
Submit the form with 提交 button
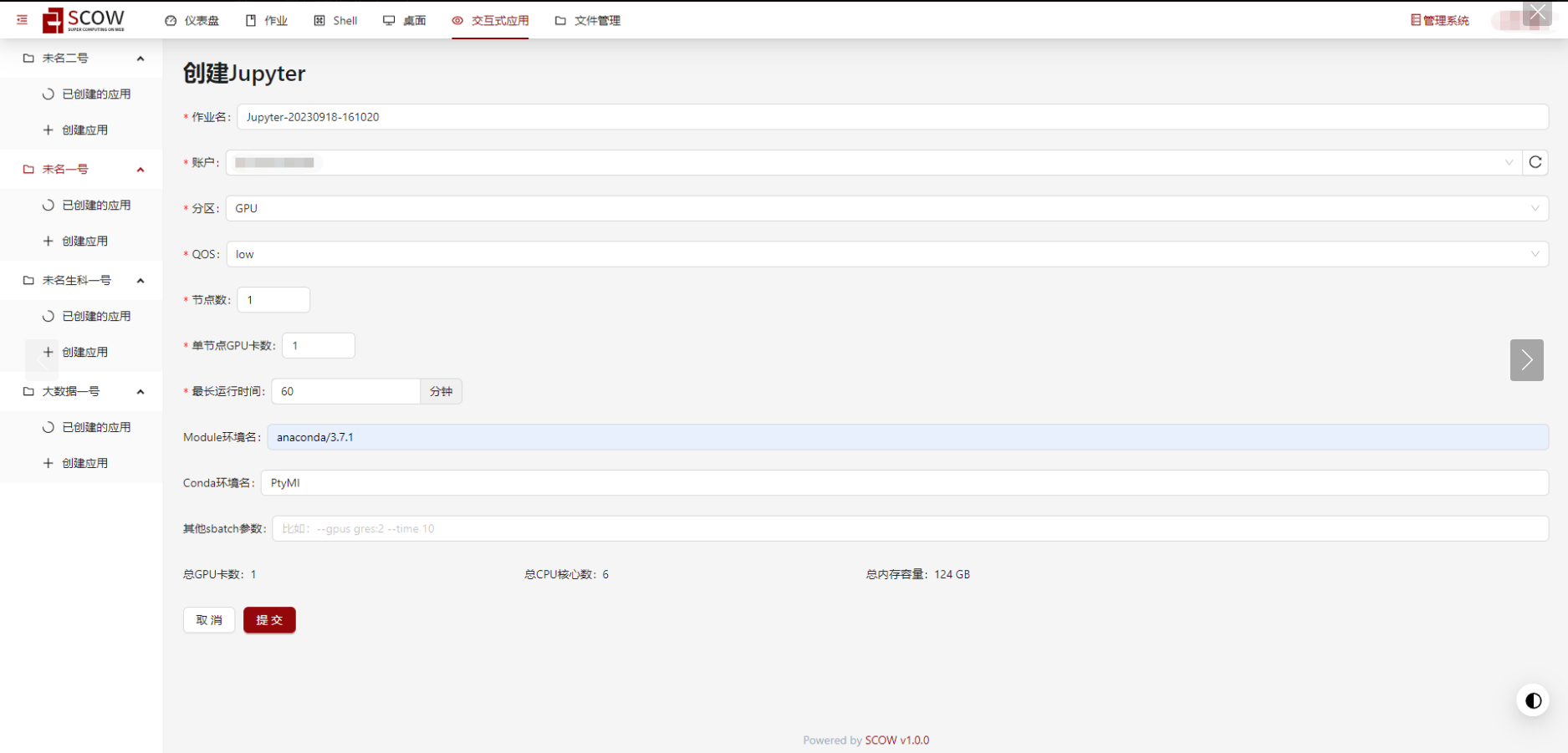coord(269,620)
